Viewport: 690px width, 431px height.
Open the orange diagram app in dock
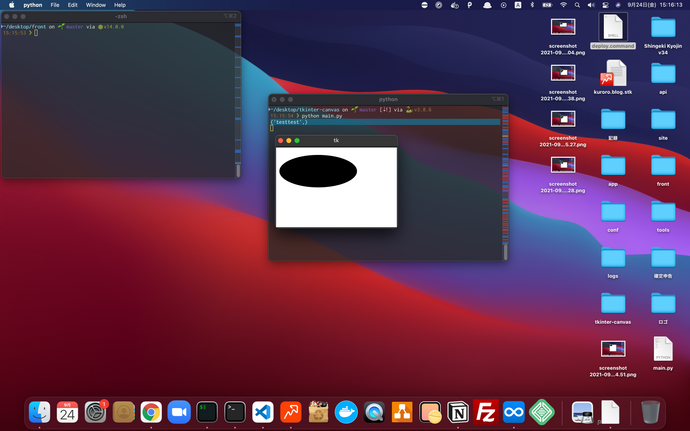pos(402,413)
